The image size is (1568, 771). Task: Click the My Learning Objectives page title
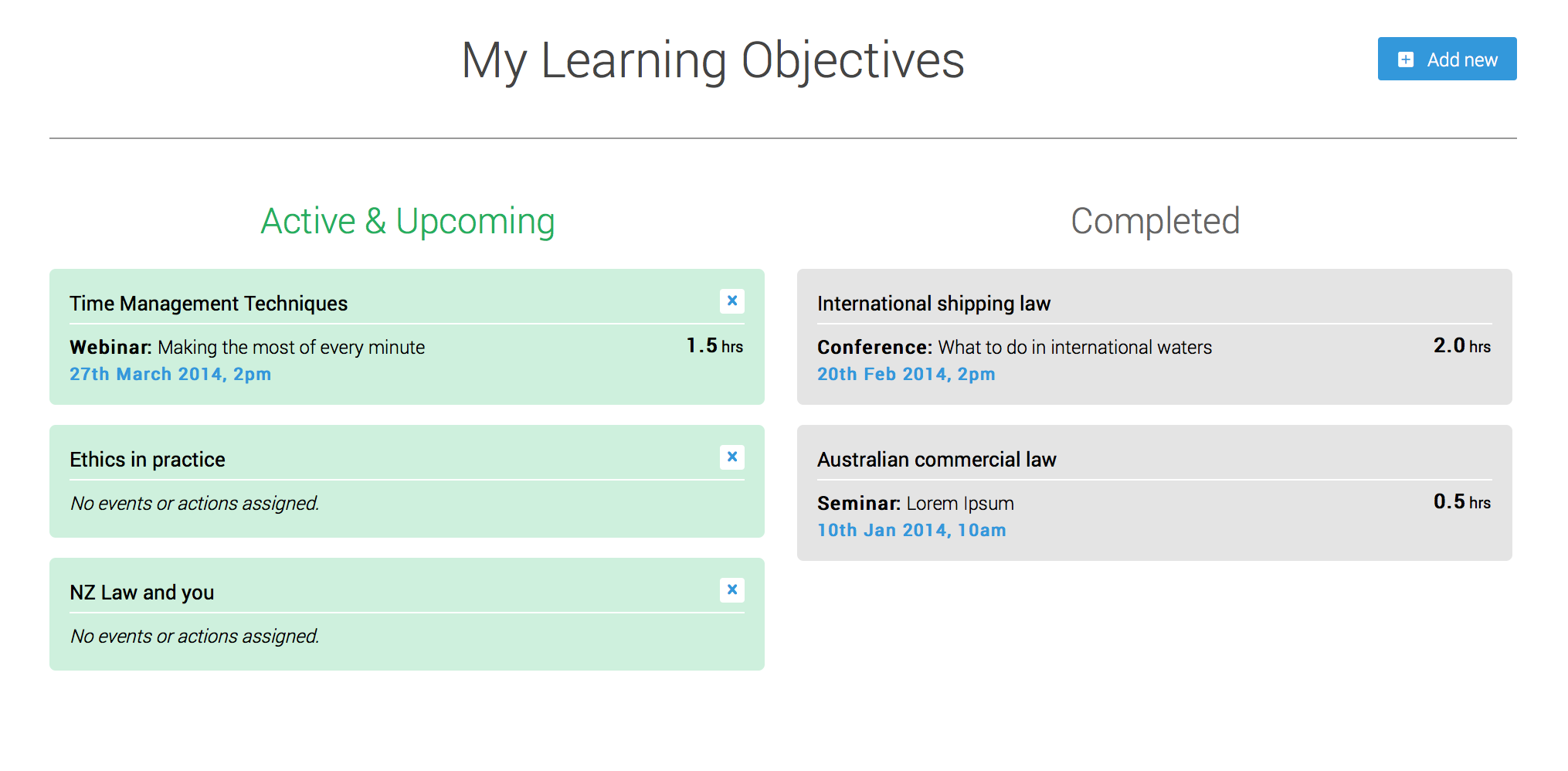713,60
